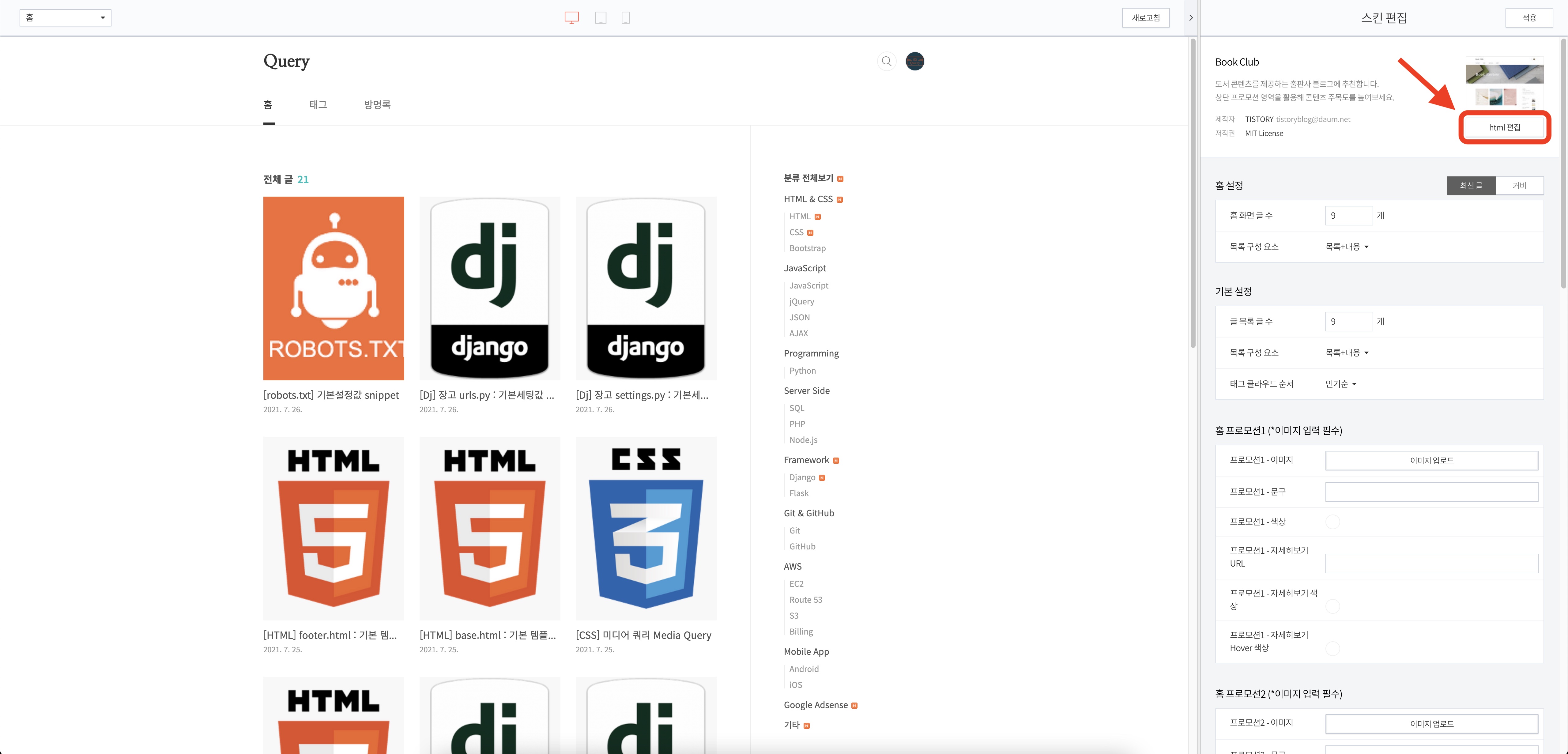Open the Django settings.py post thumbnail
This screenshot has width=1568, height=754.
click(x=646, y=288)
